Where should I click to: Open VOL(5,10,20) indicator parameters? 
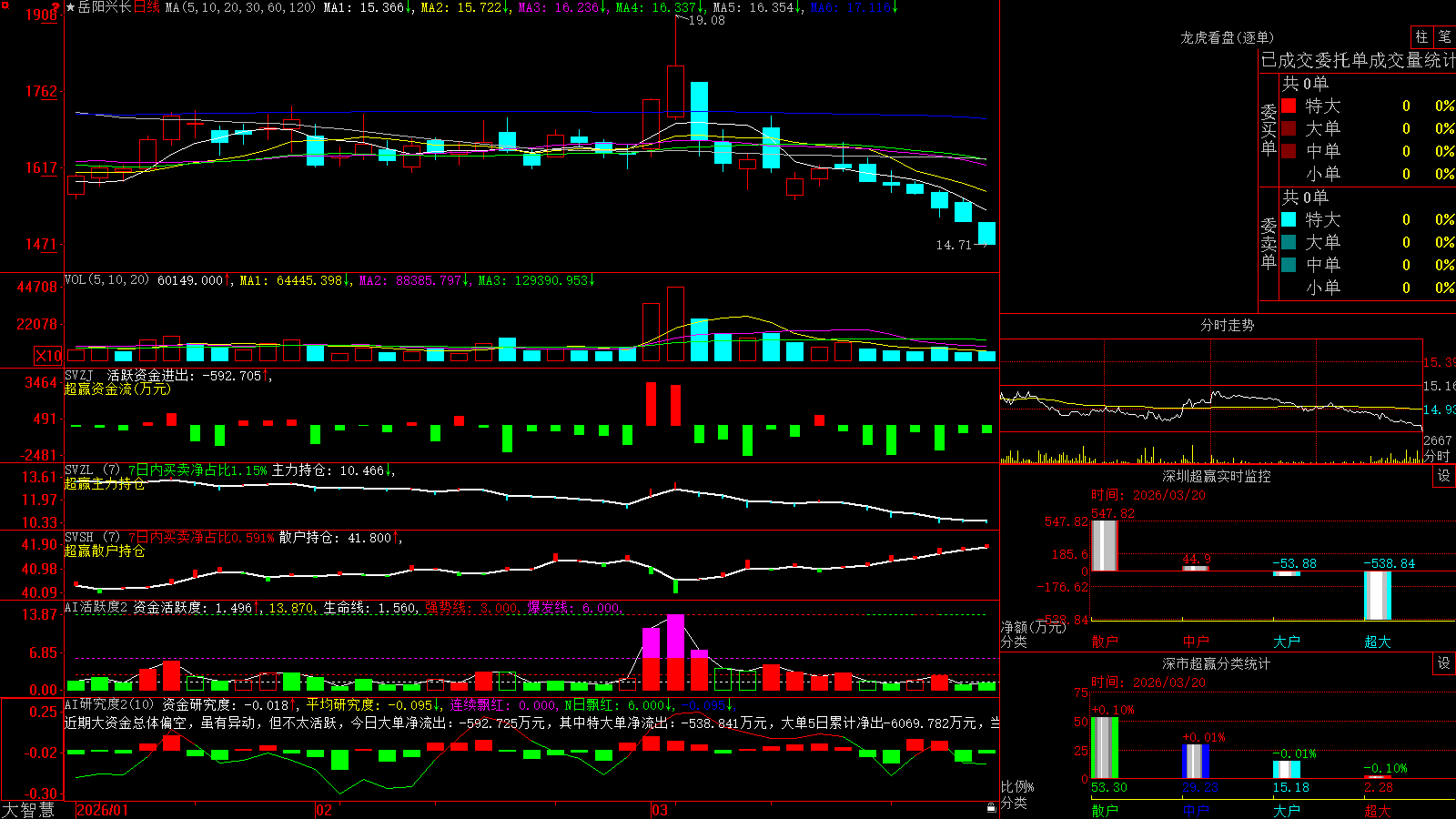click(x=106, y=280)
